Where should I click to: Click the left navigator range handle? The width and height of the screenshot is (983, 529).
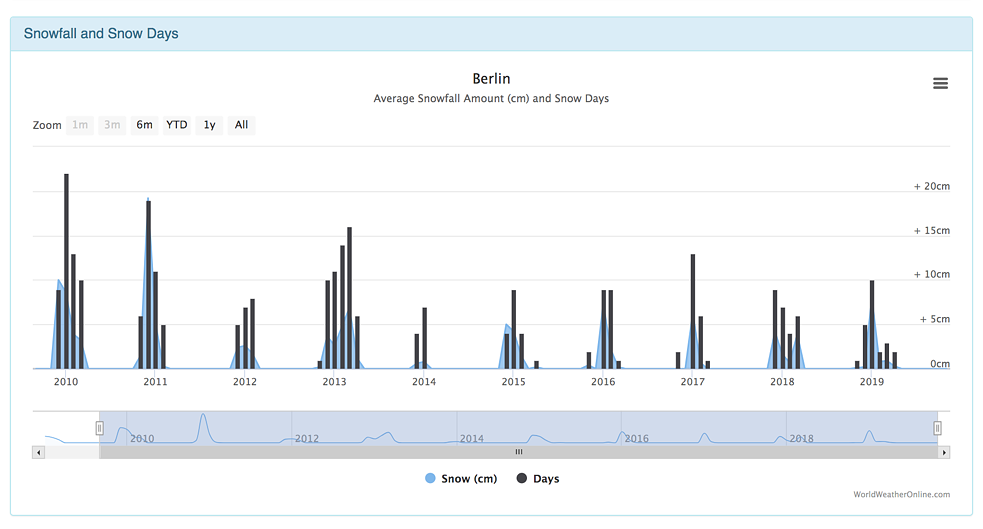click(x=99, y=428)
